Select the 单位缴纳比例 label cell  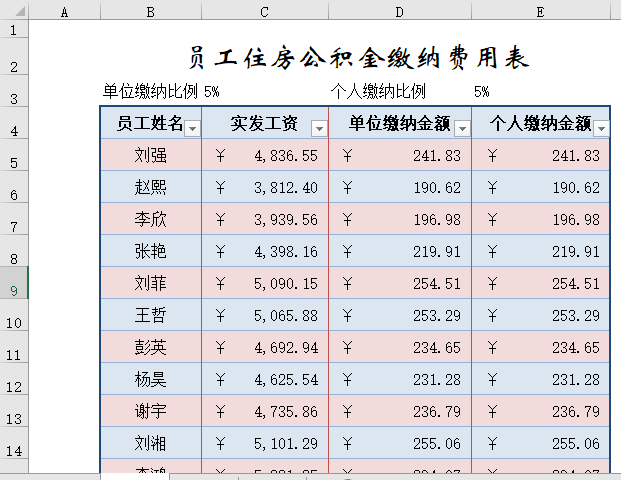pyautogui.click(x=150, y=92)
